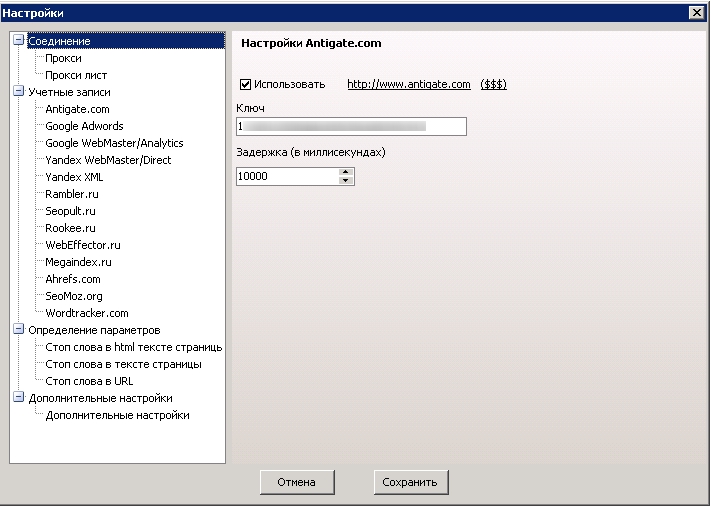Collapse the Учетные записи tree node
711x506 pixels.
pos(18,92)
